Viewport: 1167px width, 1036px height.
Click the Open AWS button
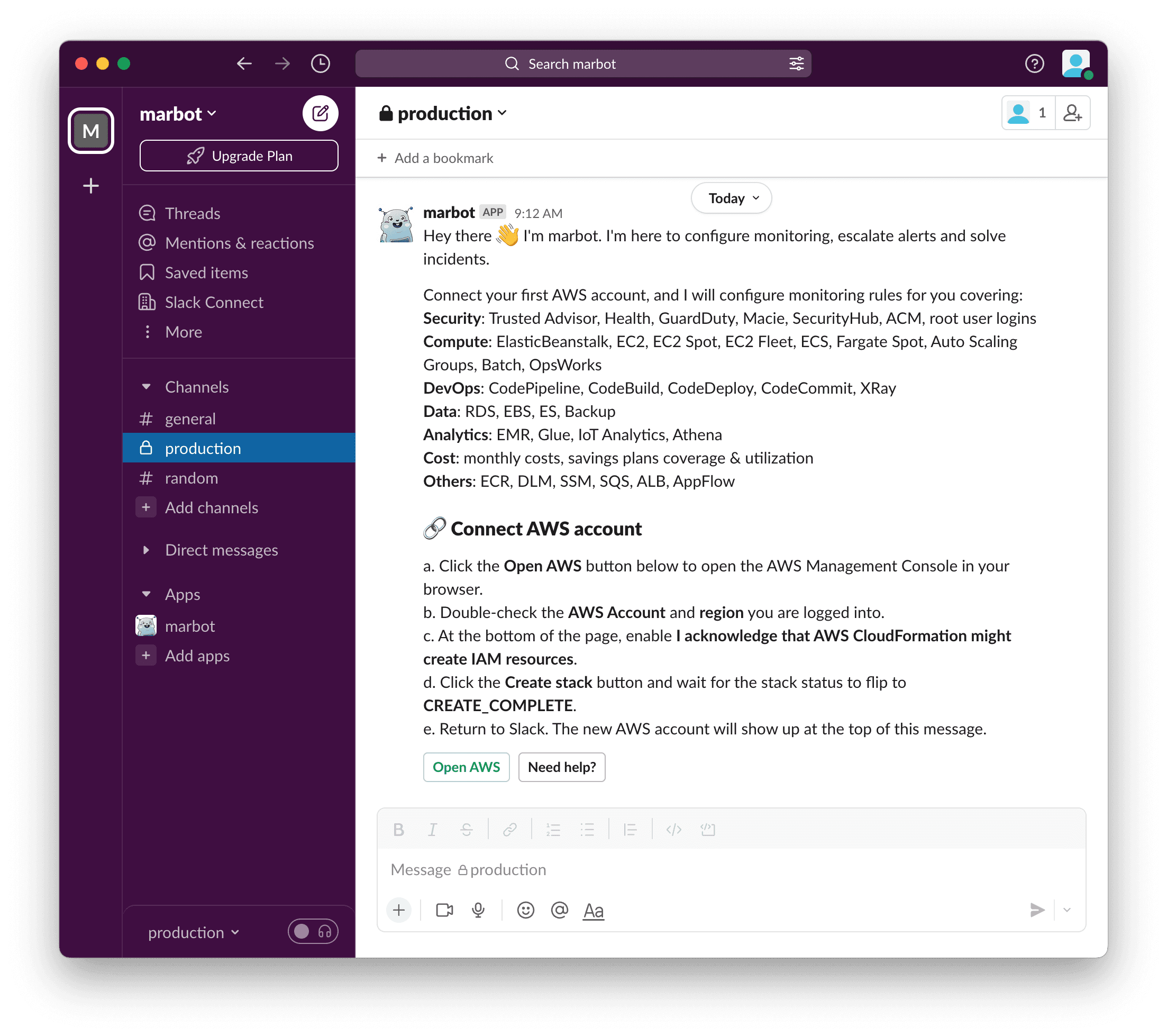click(466, 767)
